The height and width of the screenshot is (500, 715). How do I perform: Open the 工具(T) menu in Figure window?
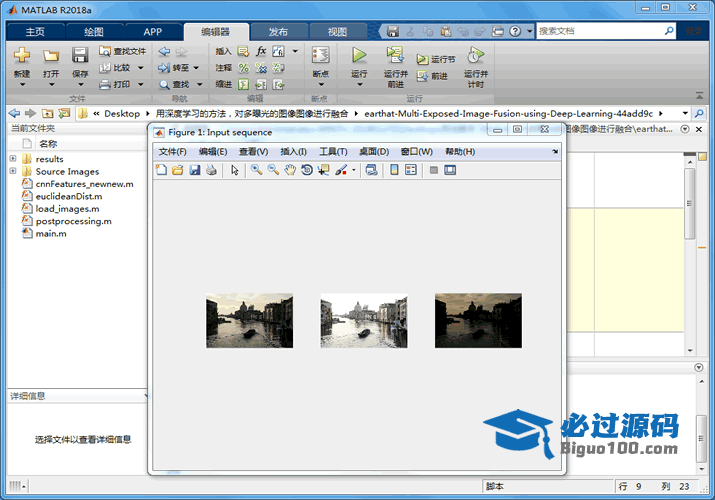point(333,152)
